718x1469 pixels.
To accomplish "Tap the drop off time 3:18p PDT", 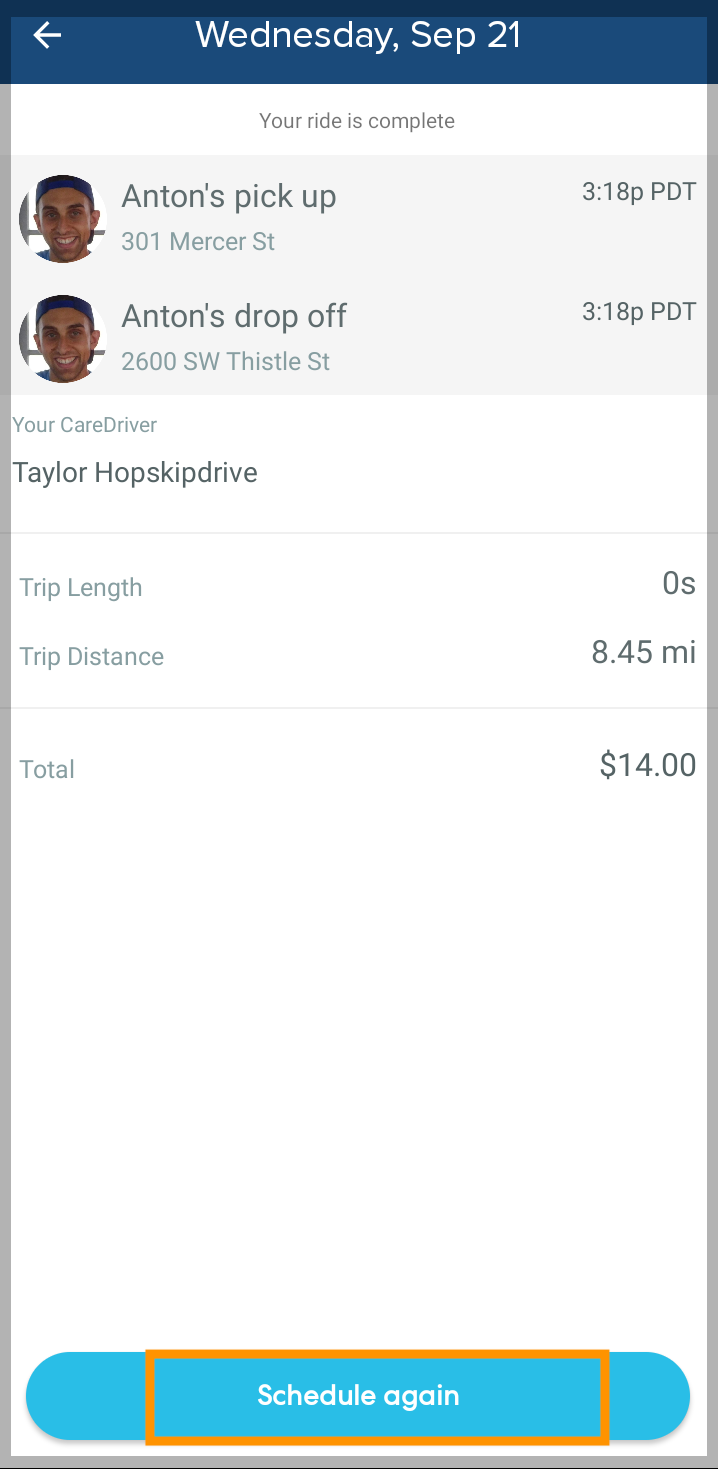I will coord(639,312).
